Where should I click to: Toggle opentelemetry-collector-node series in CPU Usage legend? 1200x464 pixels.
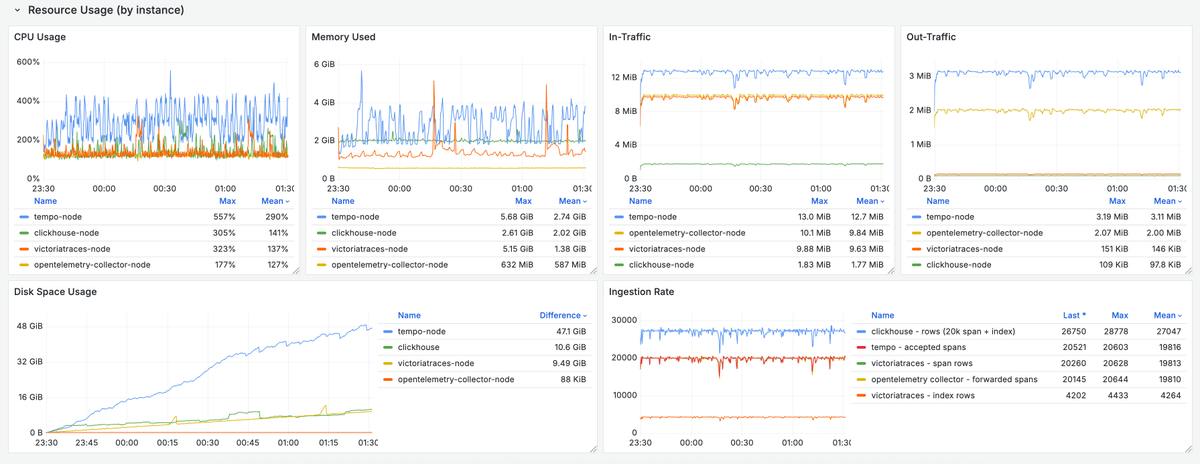[x=92, y=265]
